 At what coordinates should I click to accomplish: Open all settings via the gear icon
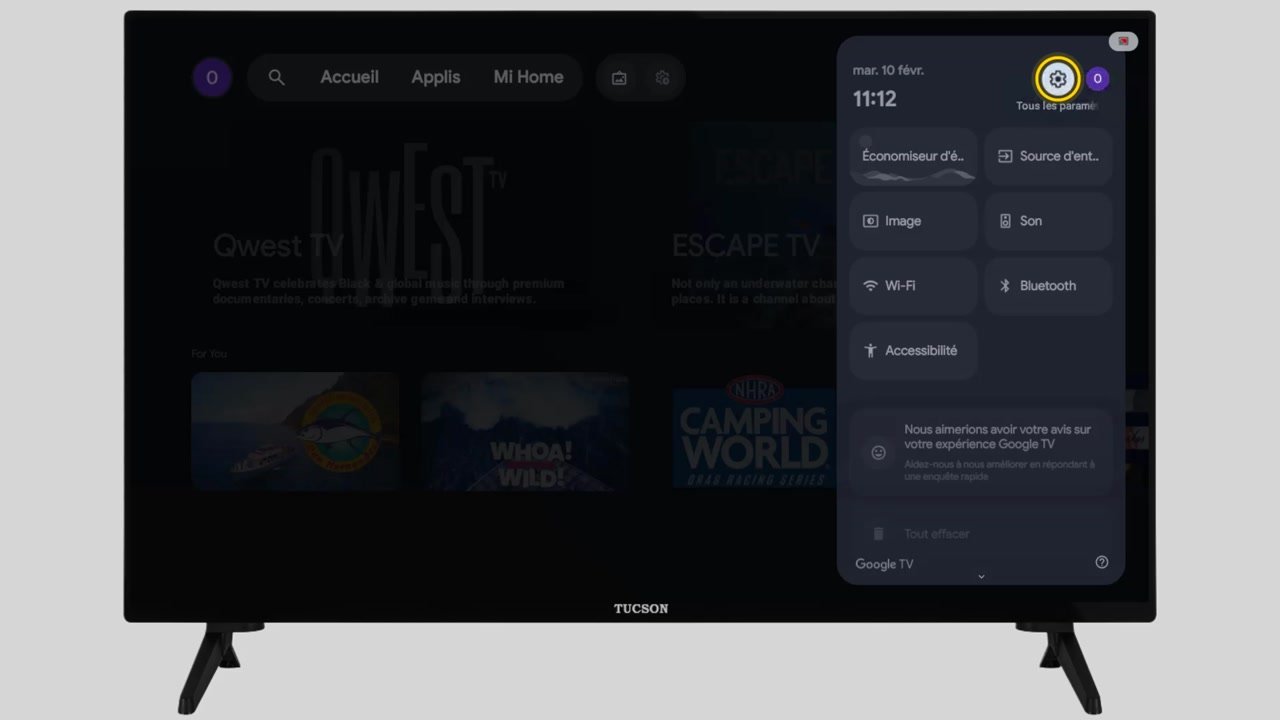tap(1057, 79)
